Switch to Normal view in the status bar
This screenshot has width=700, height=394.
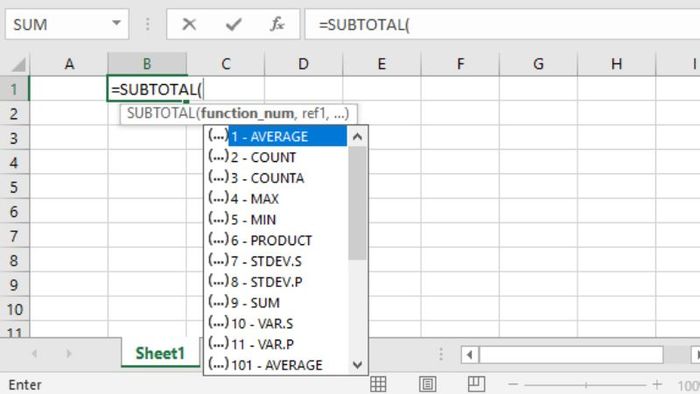378,384
